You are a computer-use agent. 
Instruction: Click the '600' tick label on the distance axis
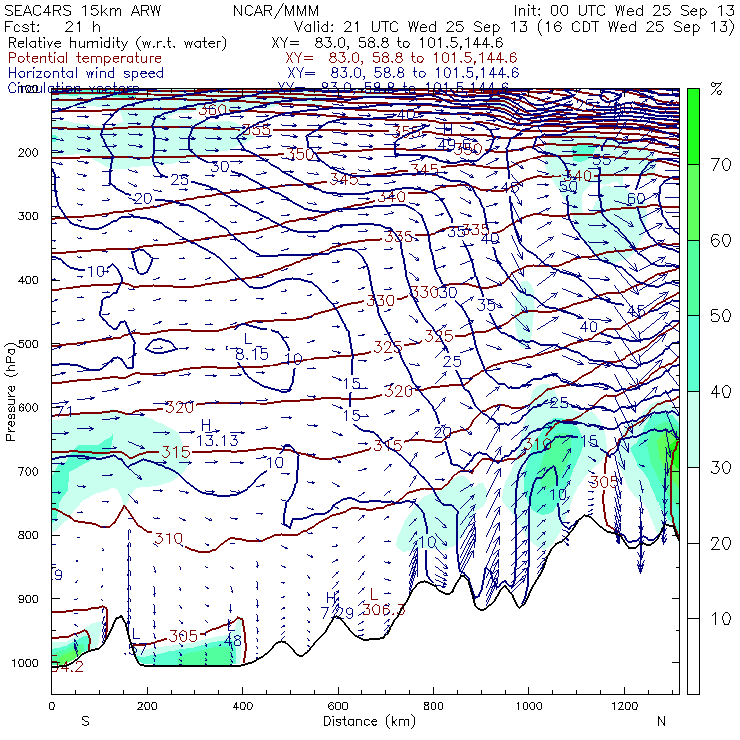338,706
